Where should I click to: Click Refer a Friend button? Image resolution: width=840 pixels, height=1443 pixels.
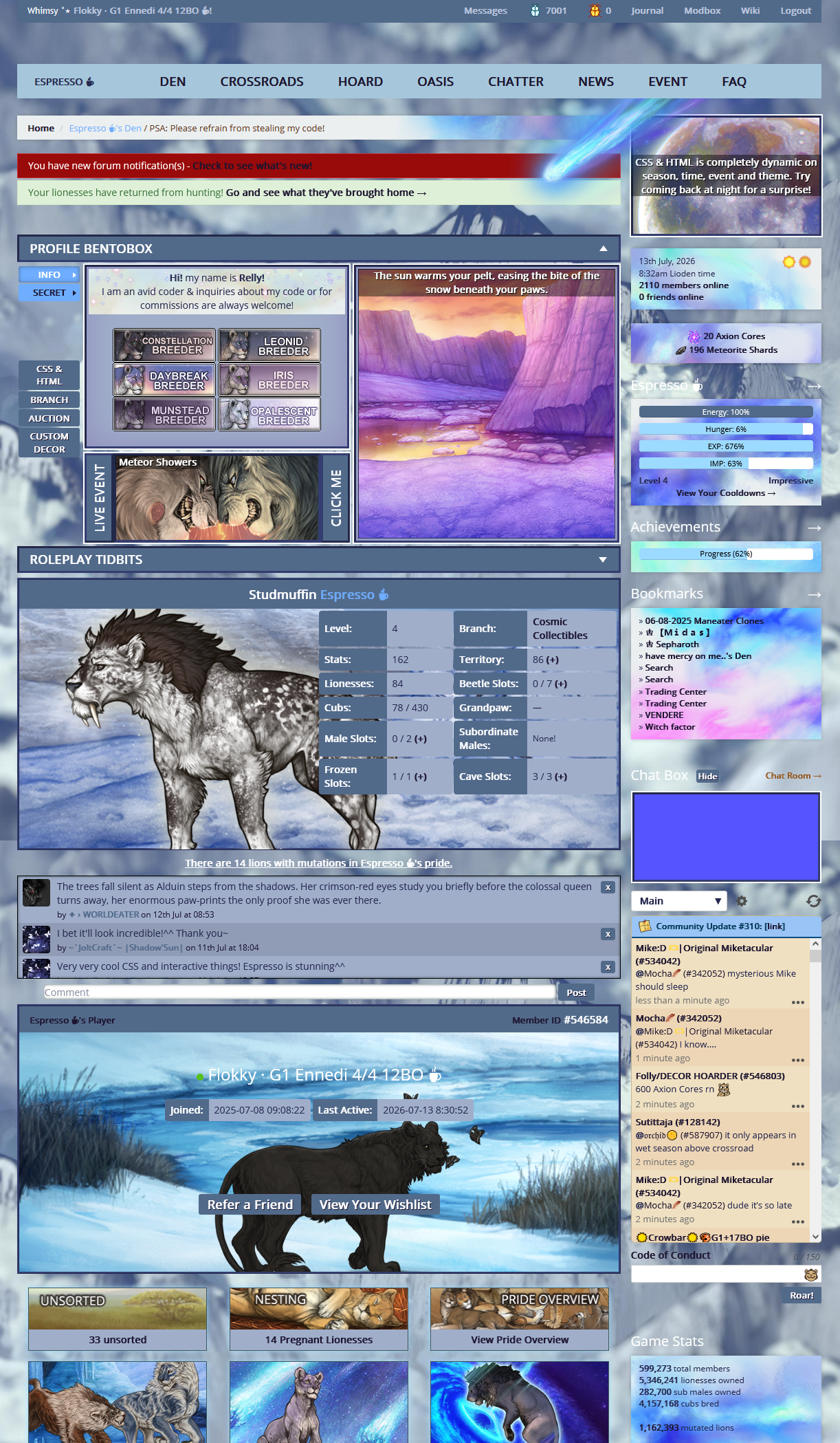250,1204
